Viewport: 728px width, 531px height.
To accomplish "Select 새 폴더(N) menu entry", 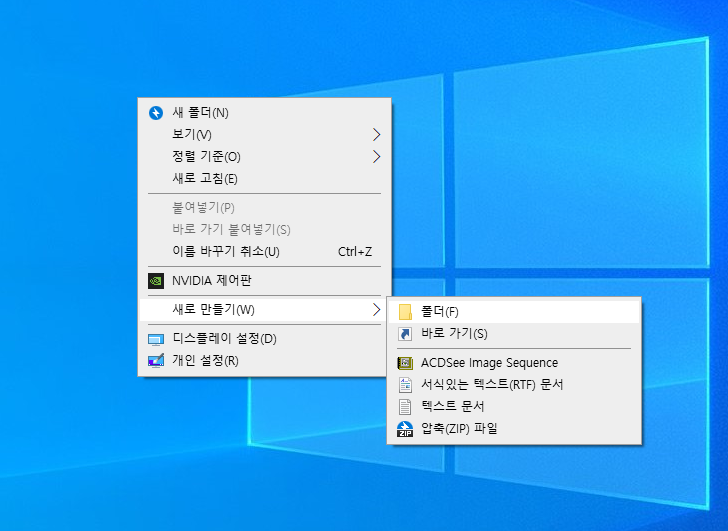I will click(265, 113).
